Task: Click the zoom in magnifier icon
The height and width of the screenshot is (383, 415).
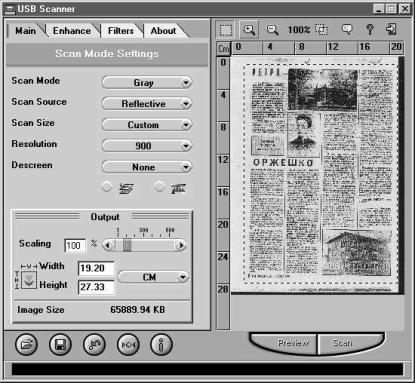Action: pyautogui.click(x=249, y=30)
